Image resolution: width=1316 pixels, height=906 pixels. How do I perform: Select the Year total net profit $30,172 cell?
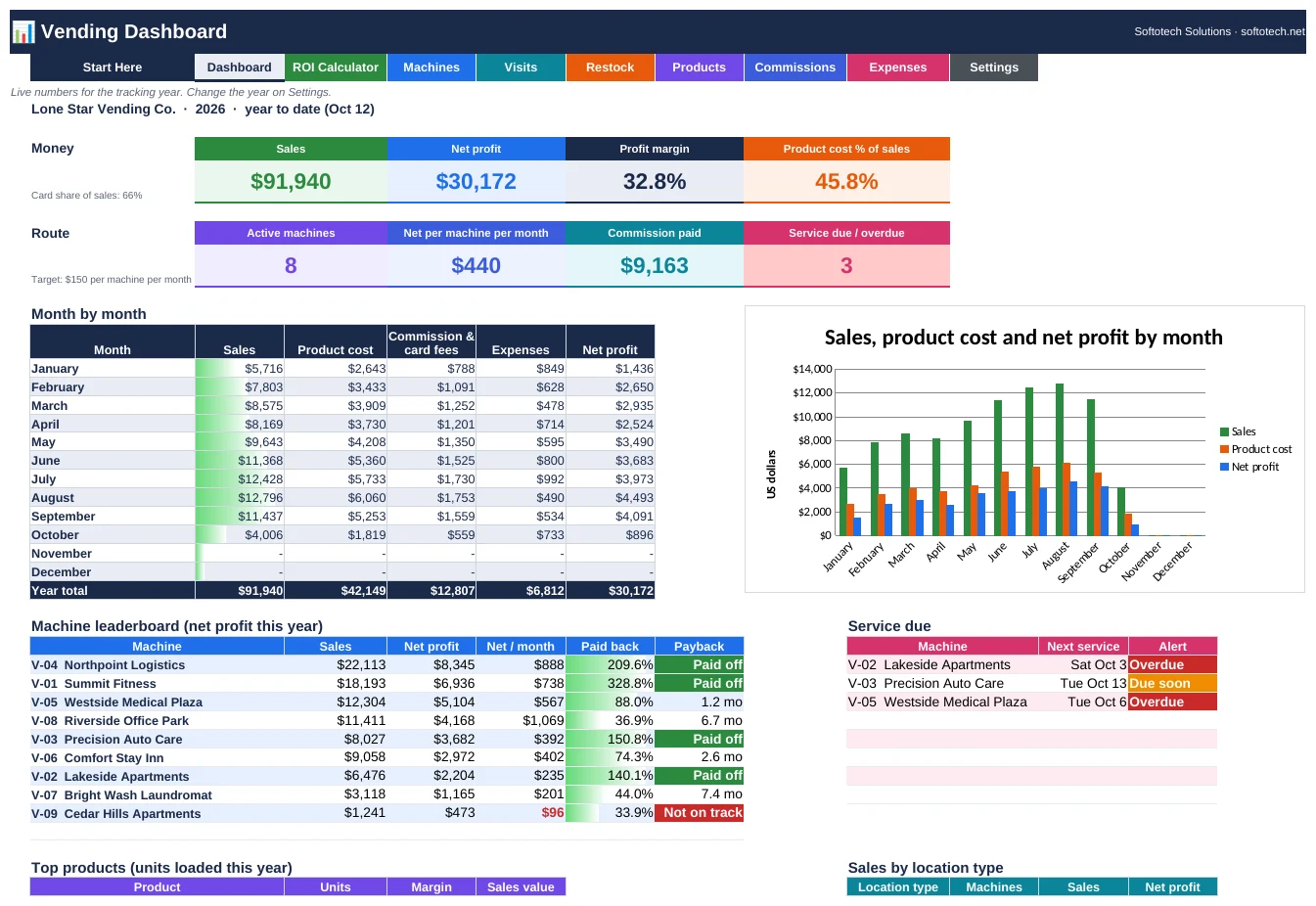[611, 591]
